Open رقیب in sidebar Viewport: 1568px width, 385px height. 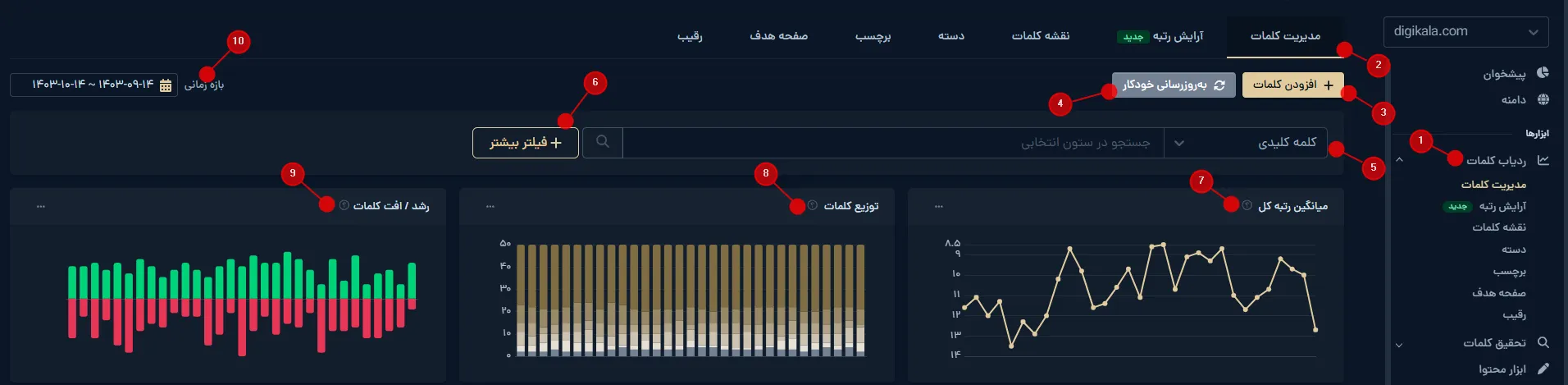coord(1515,314)
